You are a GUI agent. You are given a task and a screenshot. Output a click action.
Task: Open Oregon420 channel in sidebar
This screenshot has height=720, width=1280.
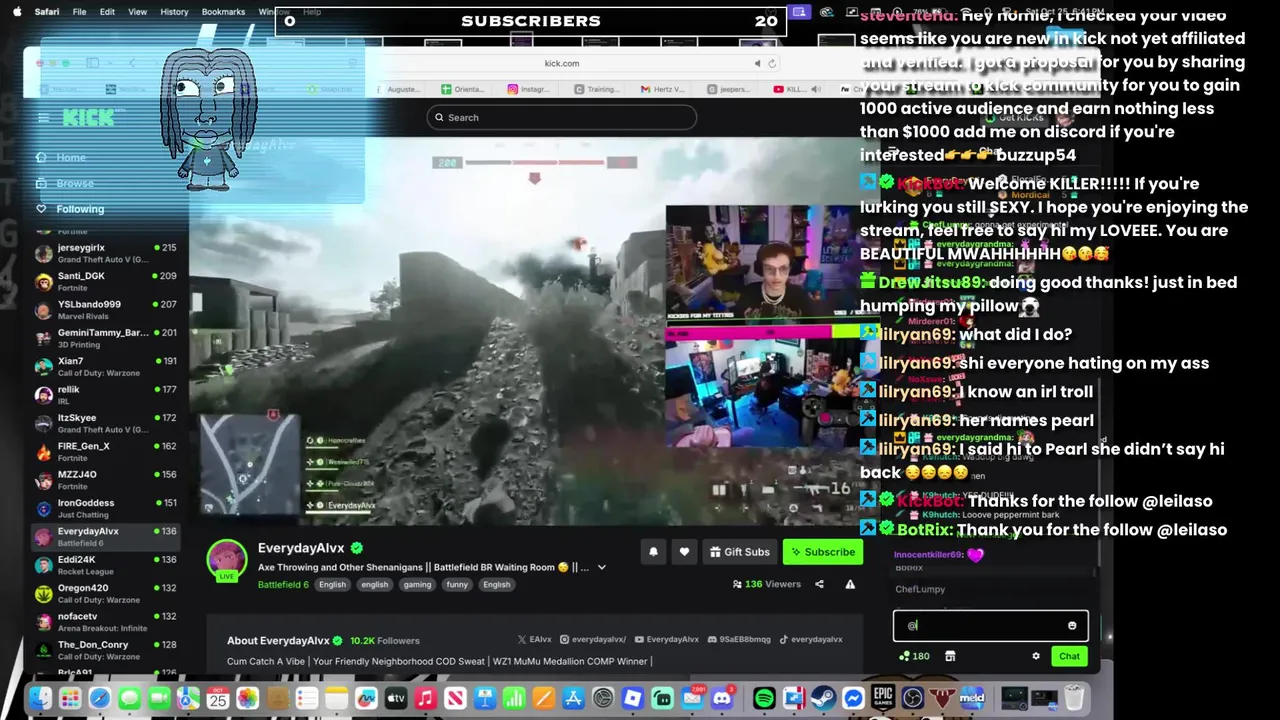coord(105,594)
